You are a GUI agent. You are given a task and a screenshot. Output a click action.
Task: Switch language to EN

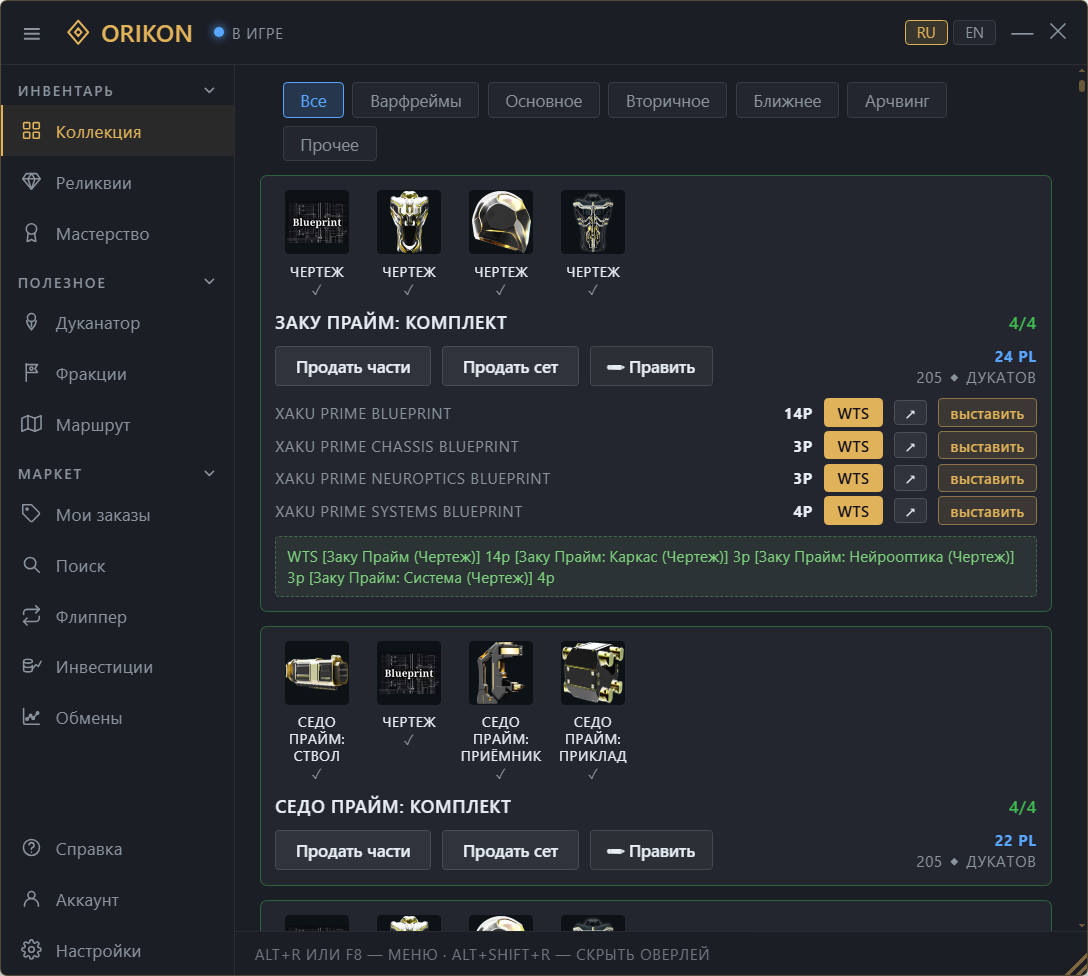(974, 33)
